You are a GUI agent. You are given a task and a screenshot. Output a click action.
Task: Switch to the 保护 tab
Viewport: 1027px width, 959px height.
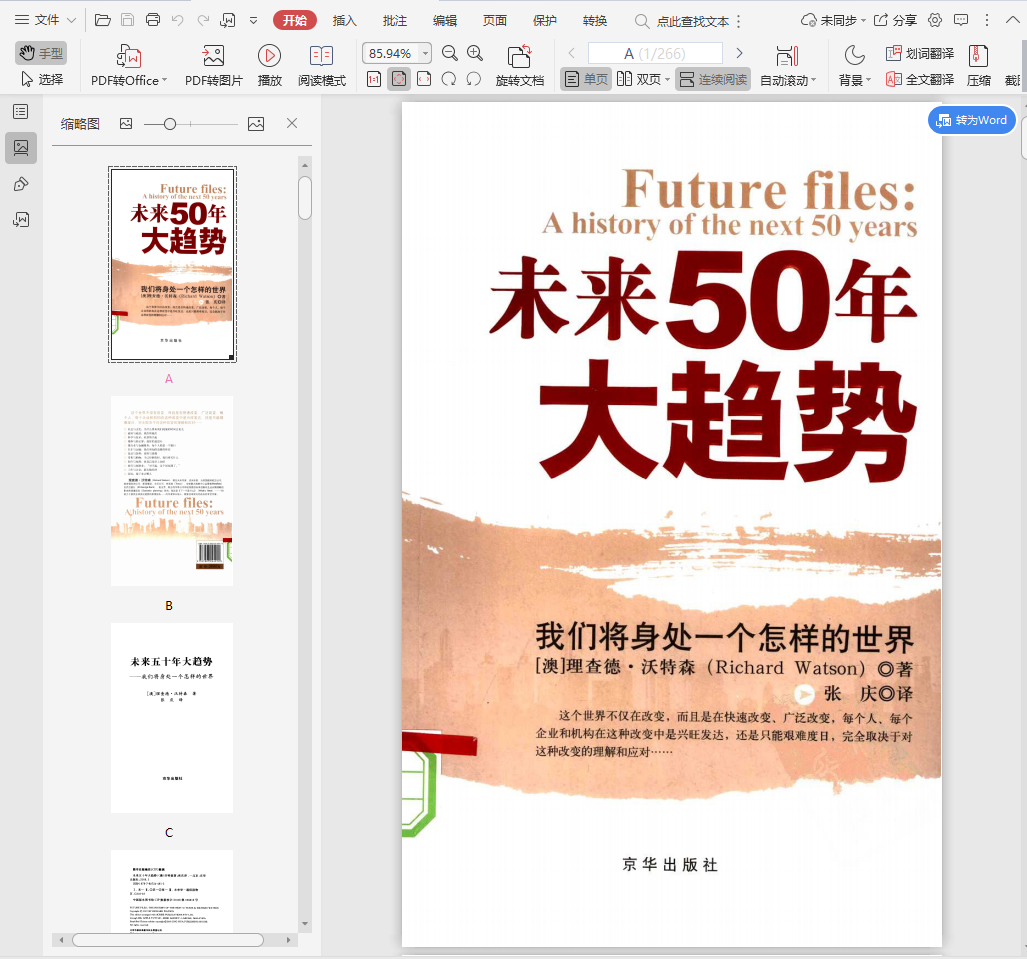coord(544,20)
